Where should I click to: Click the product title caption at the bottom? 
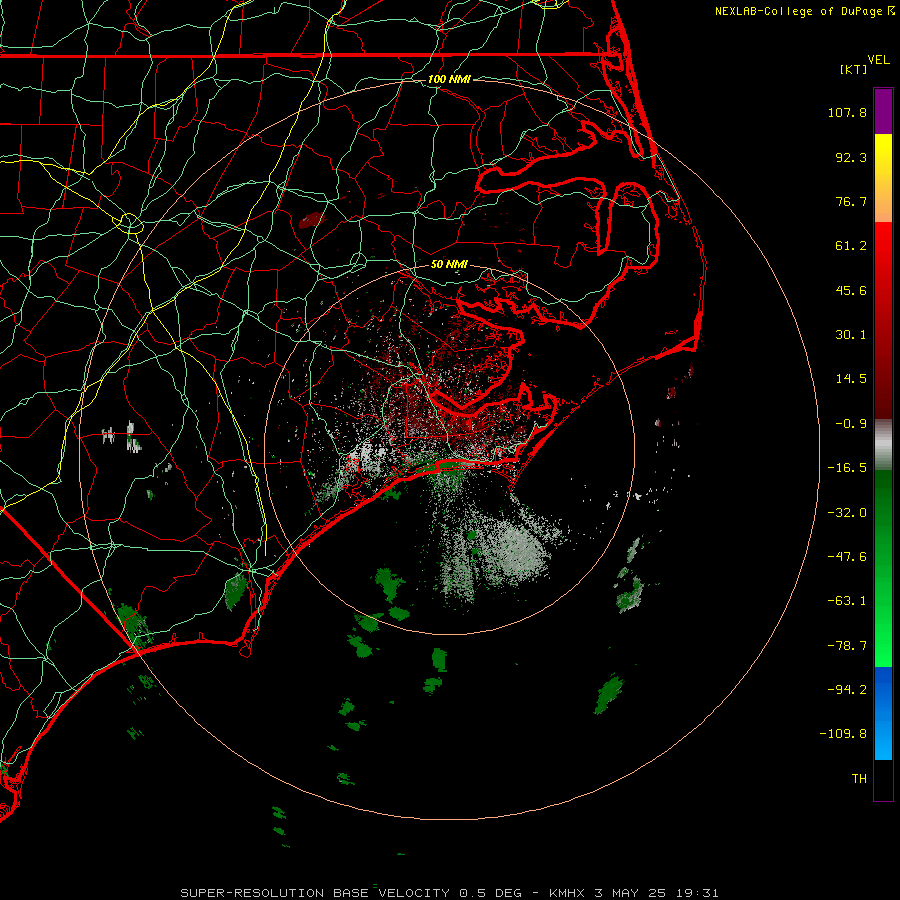click(449, 893)
